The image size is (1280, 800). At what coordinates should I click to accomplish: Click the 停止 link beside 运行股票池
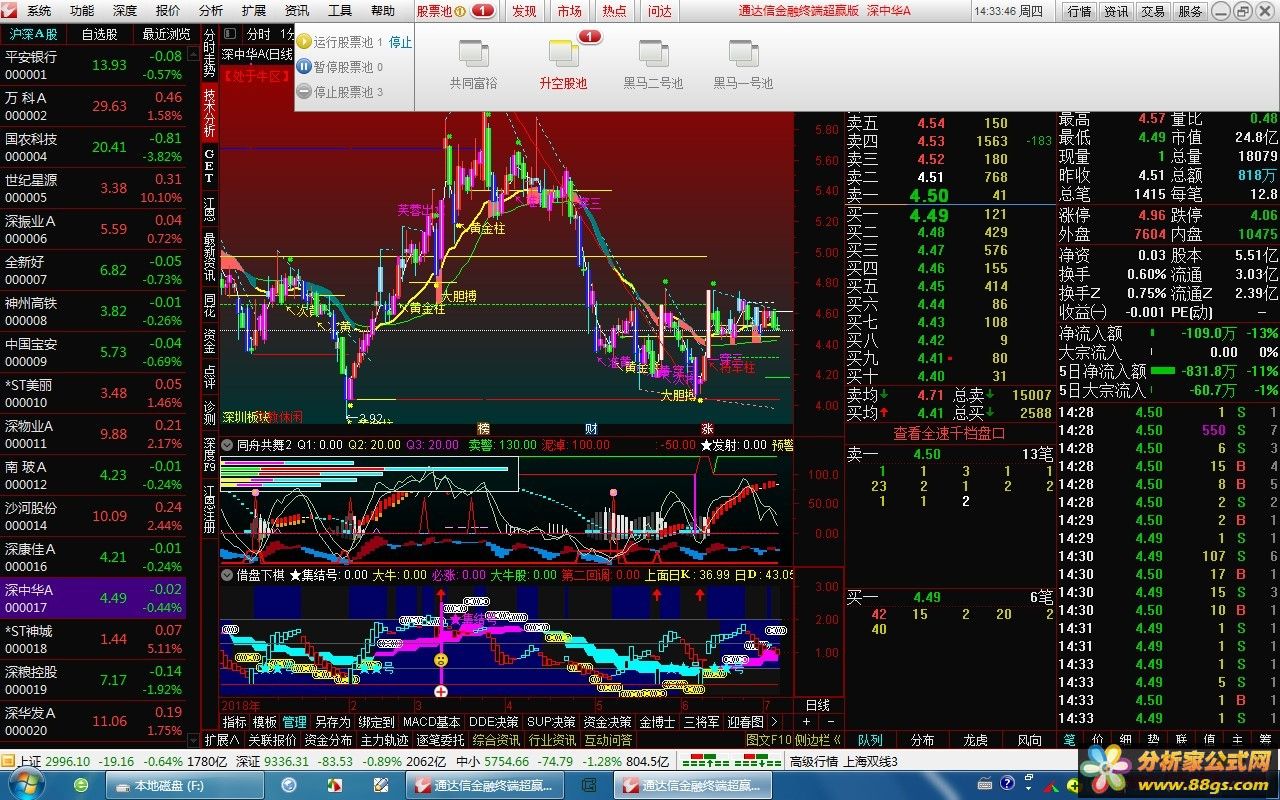tap(400, 42)
